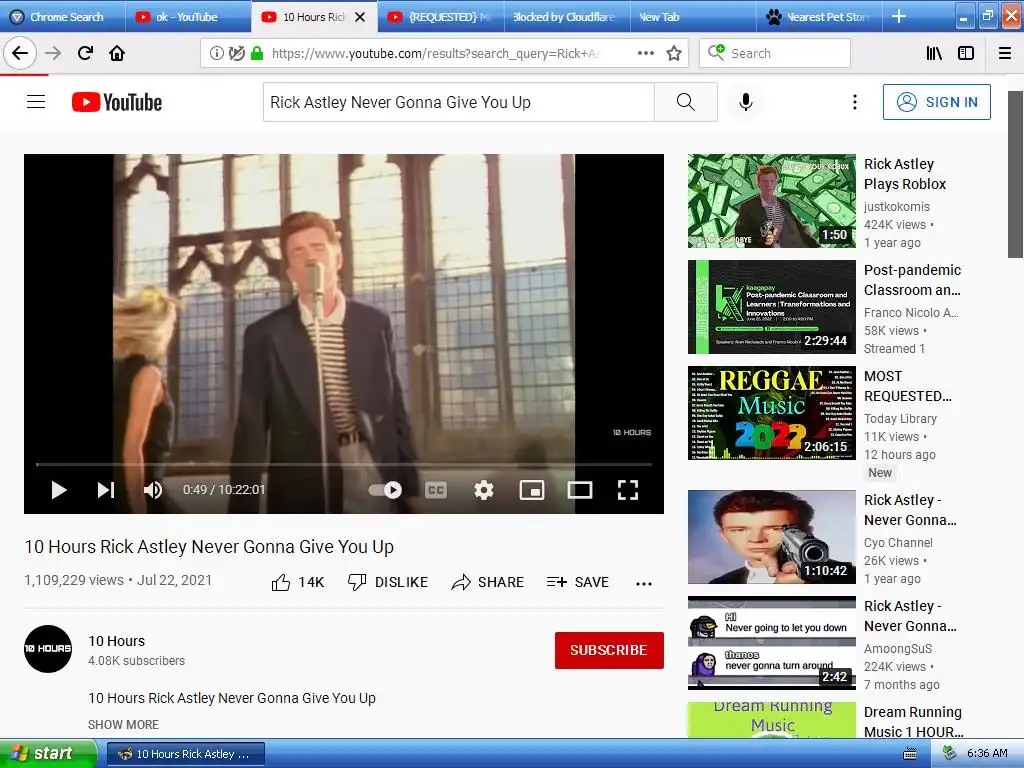This screenshot has height=768, width=1024.
Task: Mute the video volume
Action: pos(153,490)
